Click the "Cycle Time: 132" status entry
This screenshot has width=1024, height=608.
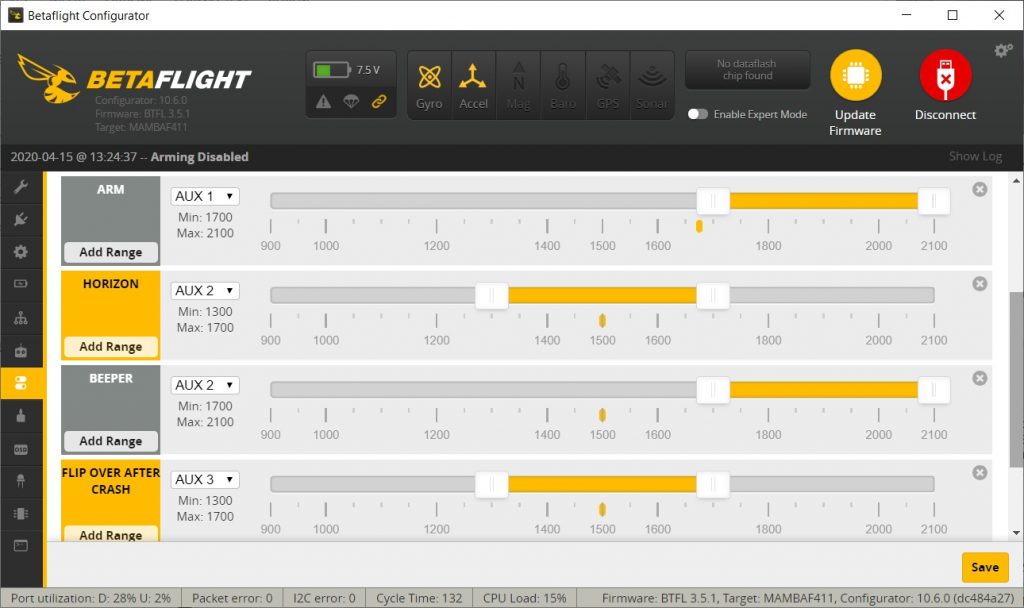(419, 598)
